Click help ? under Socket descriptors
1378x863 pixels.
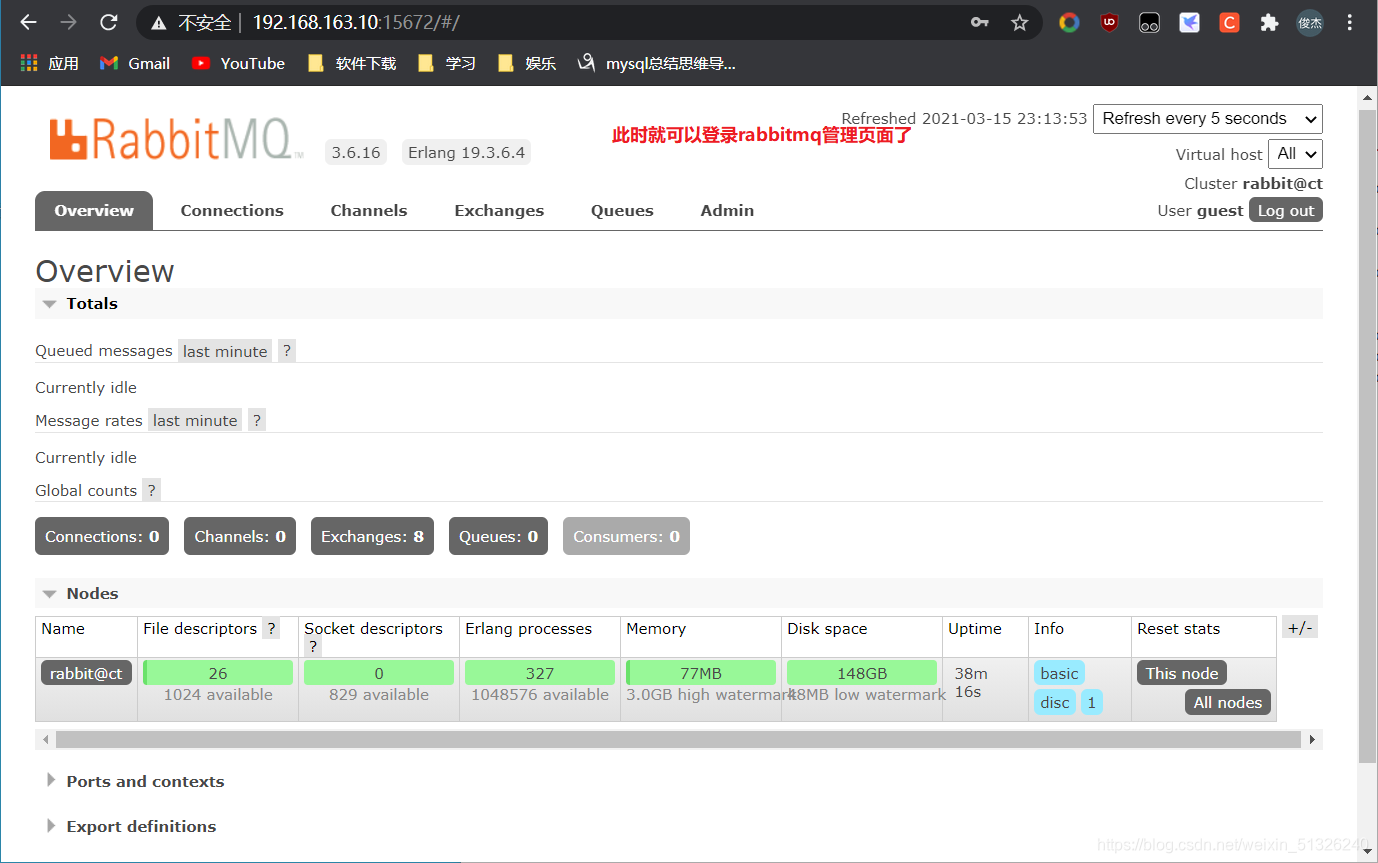click(313, 647)
